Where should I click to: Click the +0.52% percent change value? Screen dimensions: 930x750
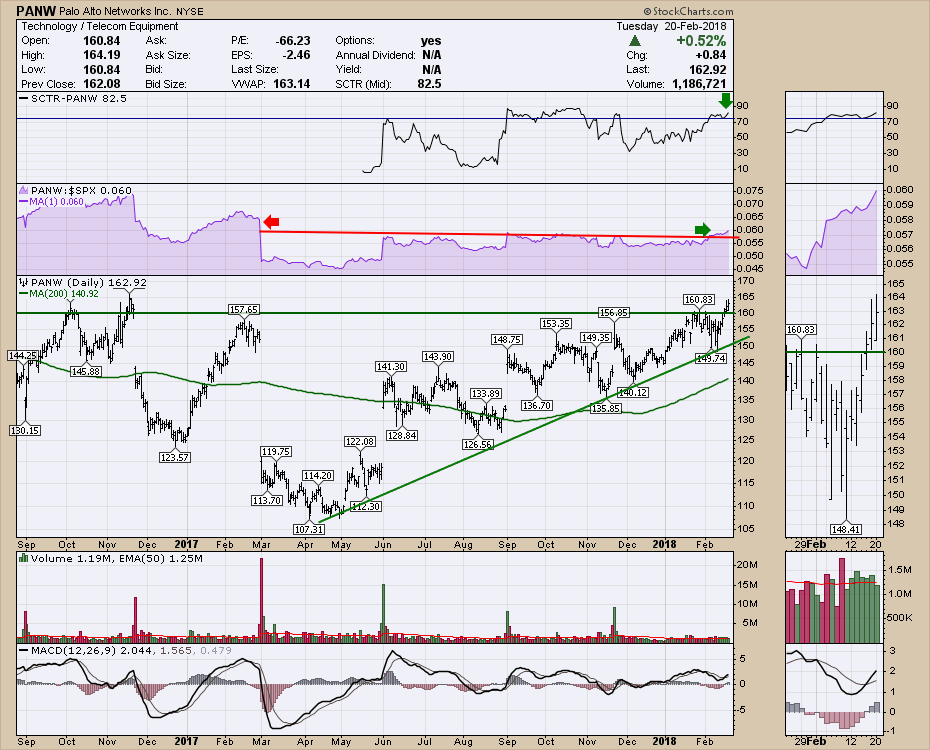pos(701,41)
